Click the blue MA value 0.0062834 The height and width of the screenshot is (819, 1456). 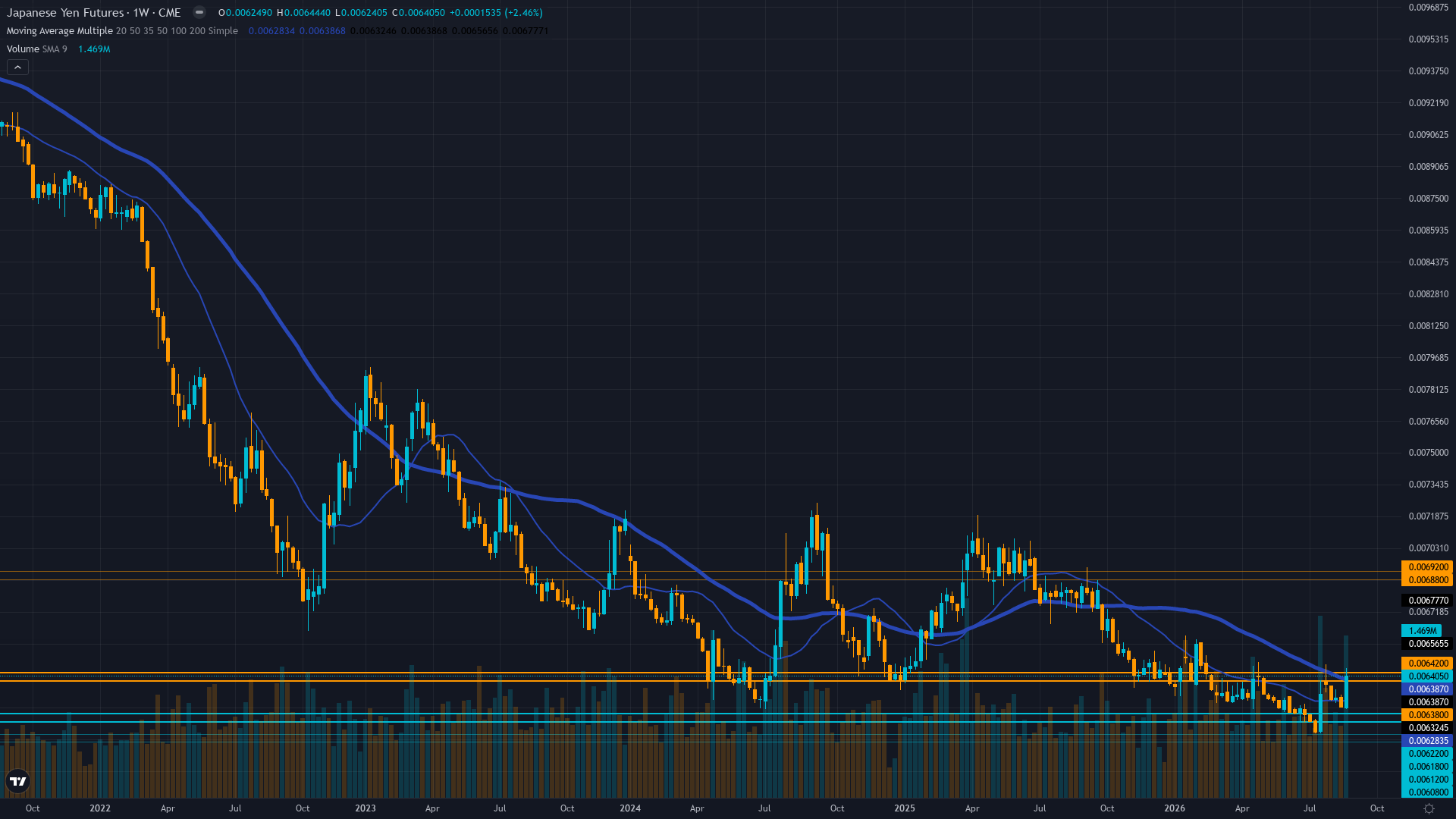pyautogui.click(x=271, y=31)
